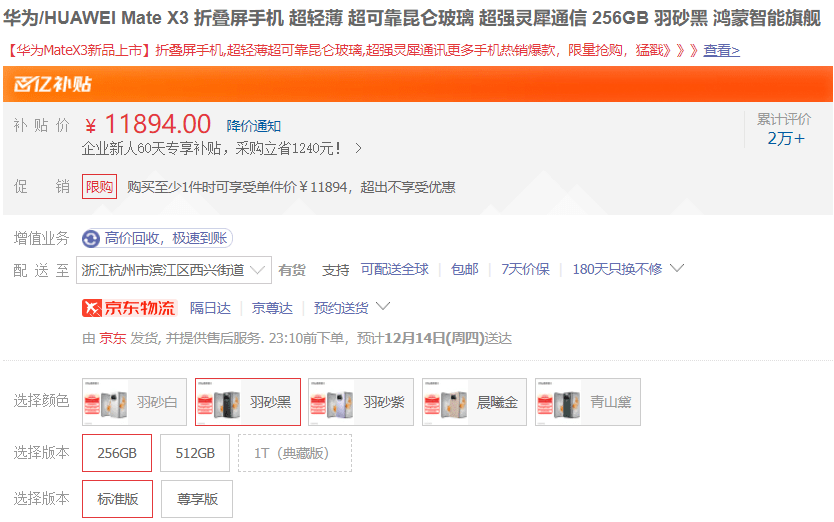This screenshot has width=834, height=522.
Task: Select color 青山黛
Action: pyautogui.click(x=588, y=402)
